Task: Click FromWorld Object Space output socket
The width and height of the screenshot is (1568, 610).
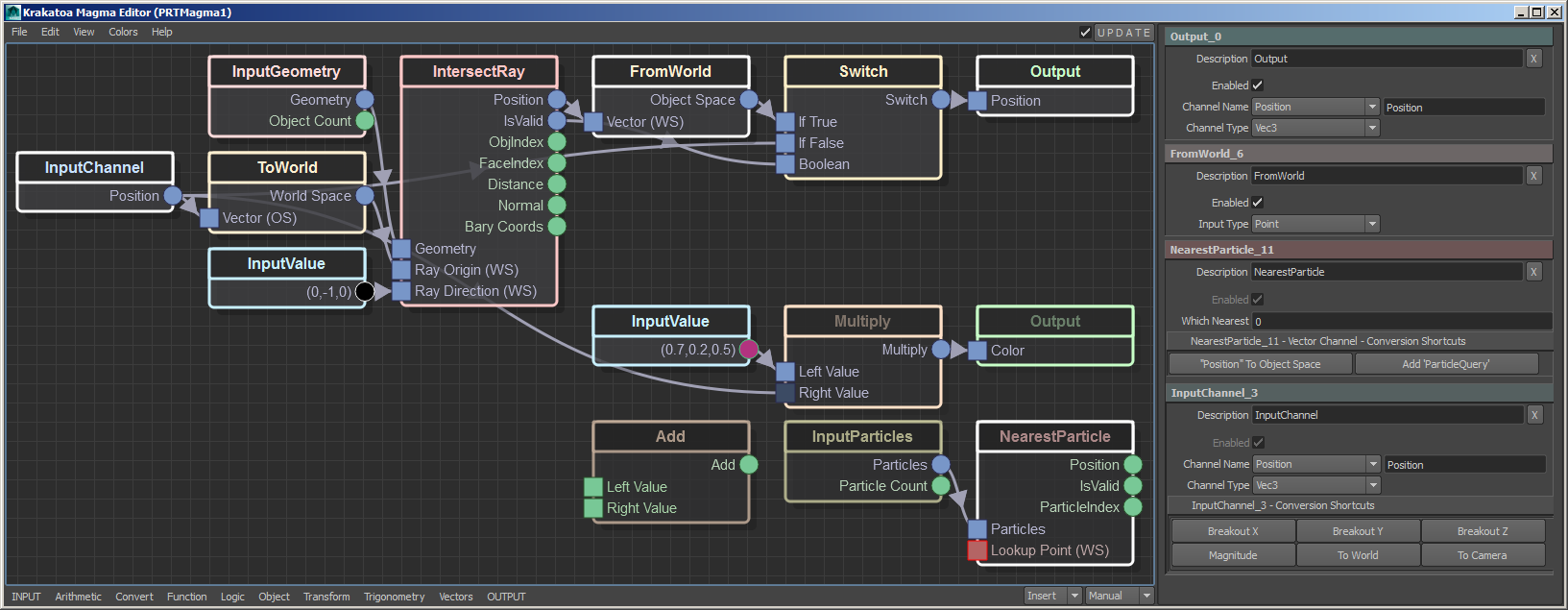Action: point(749,99)
